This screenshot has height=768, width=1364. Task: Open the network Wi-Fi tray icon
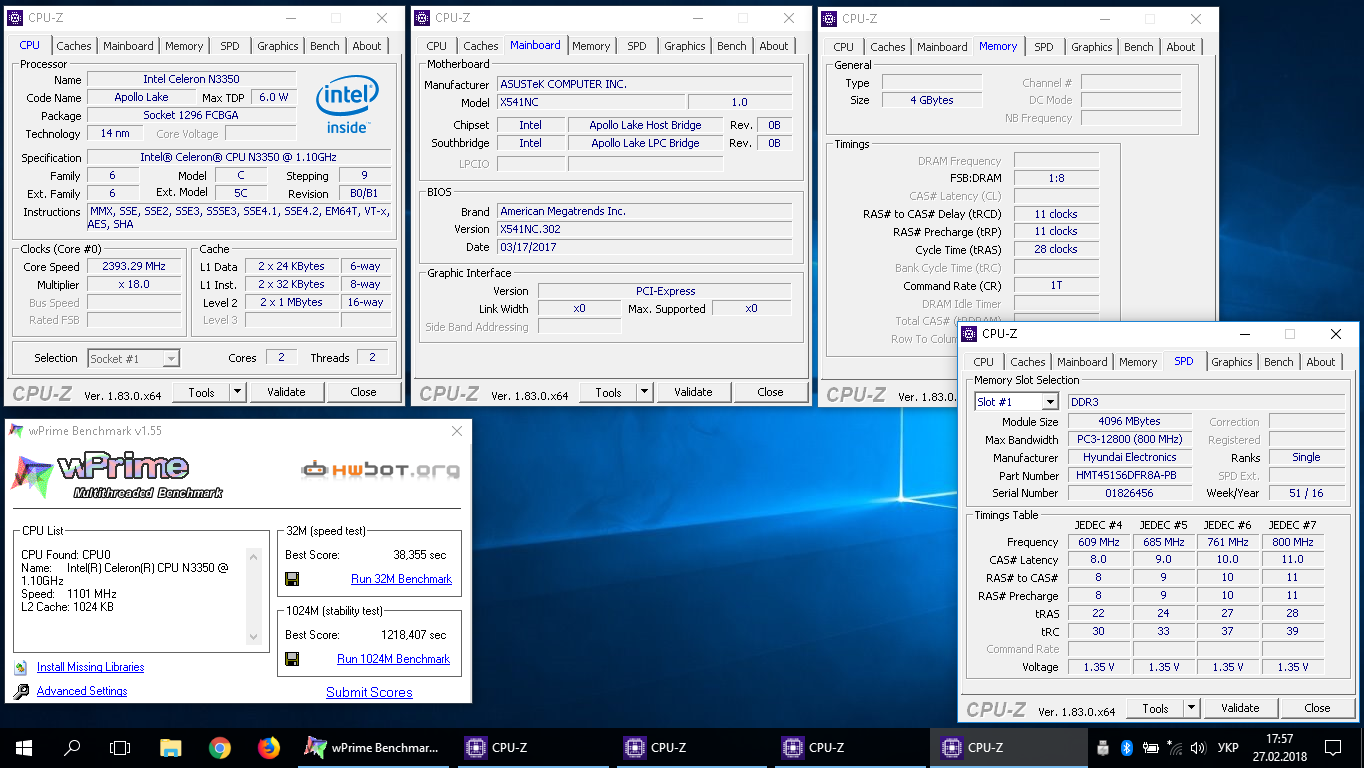click(1175, 747)
